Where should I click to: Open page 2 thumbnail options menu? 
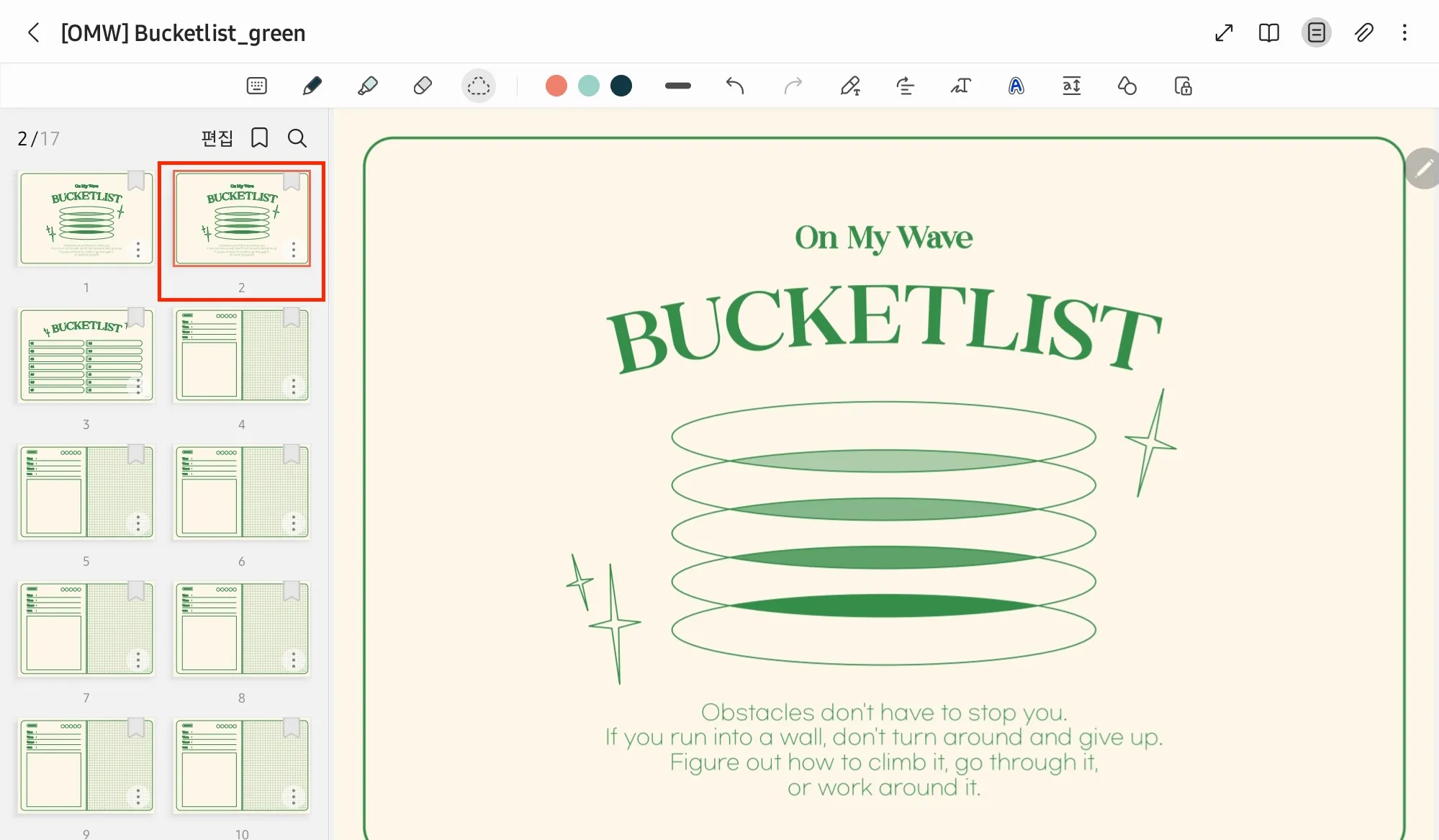point(293,250)
